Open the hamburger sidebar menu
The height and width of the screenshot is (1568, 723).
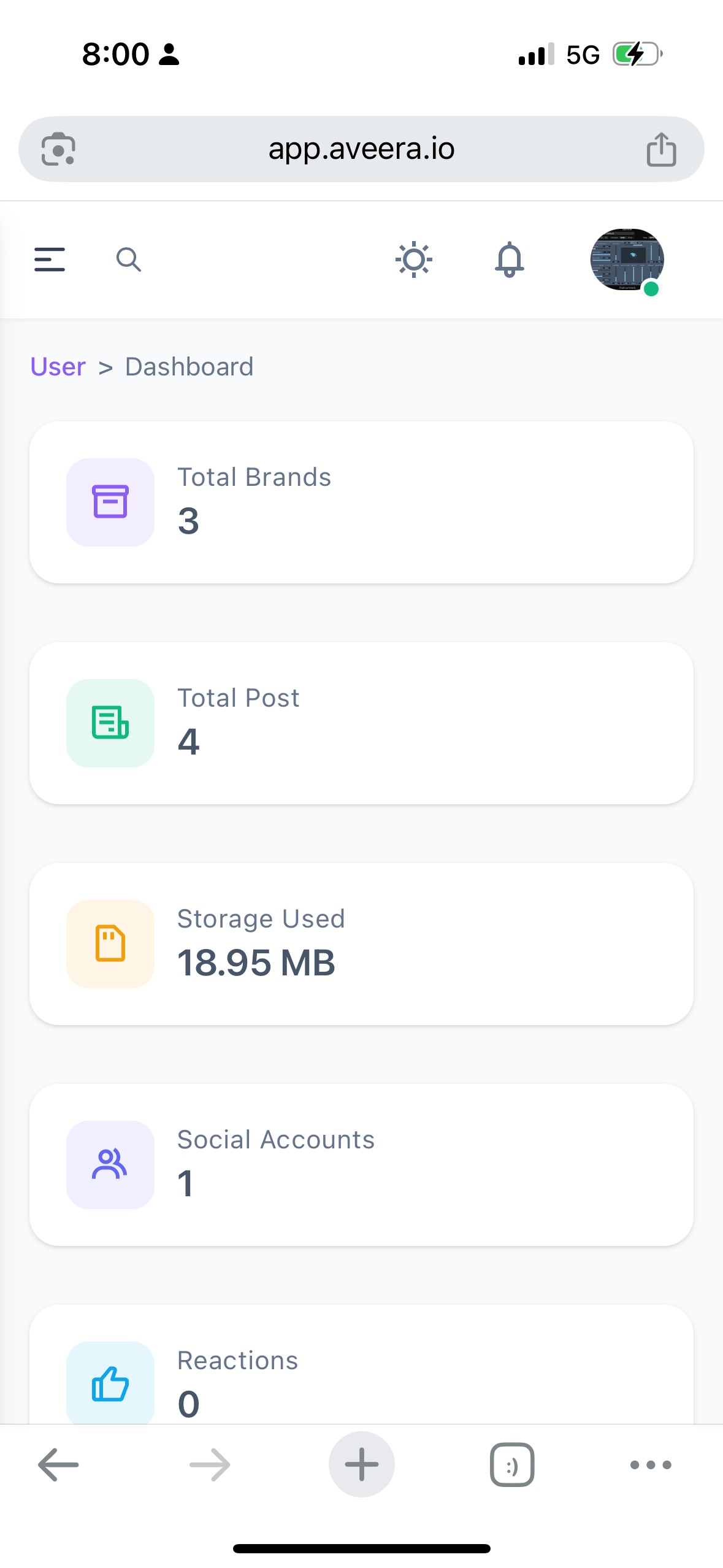pos(50,259)
